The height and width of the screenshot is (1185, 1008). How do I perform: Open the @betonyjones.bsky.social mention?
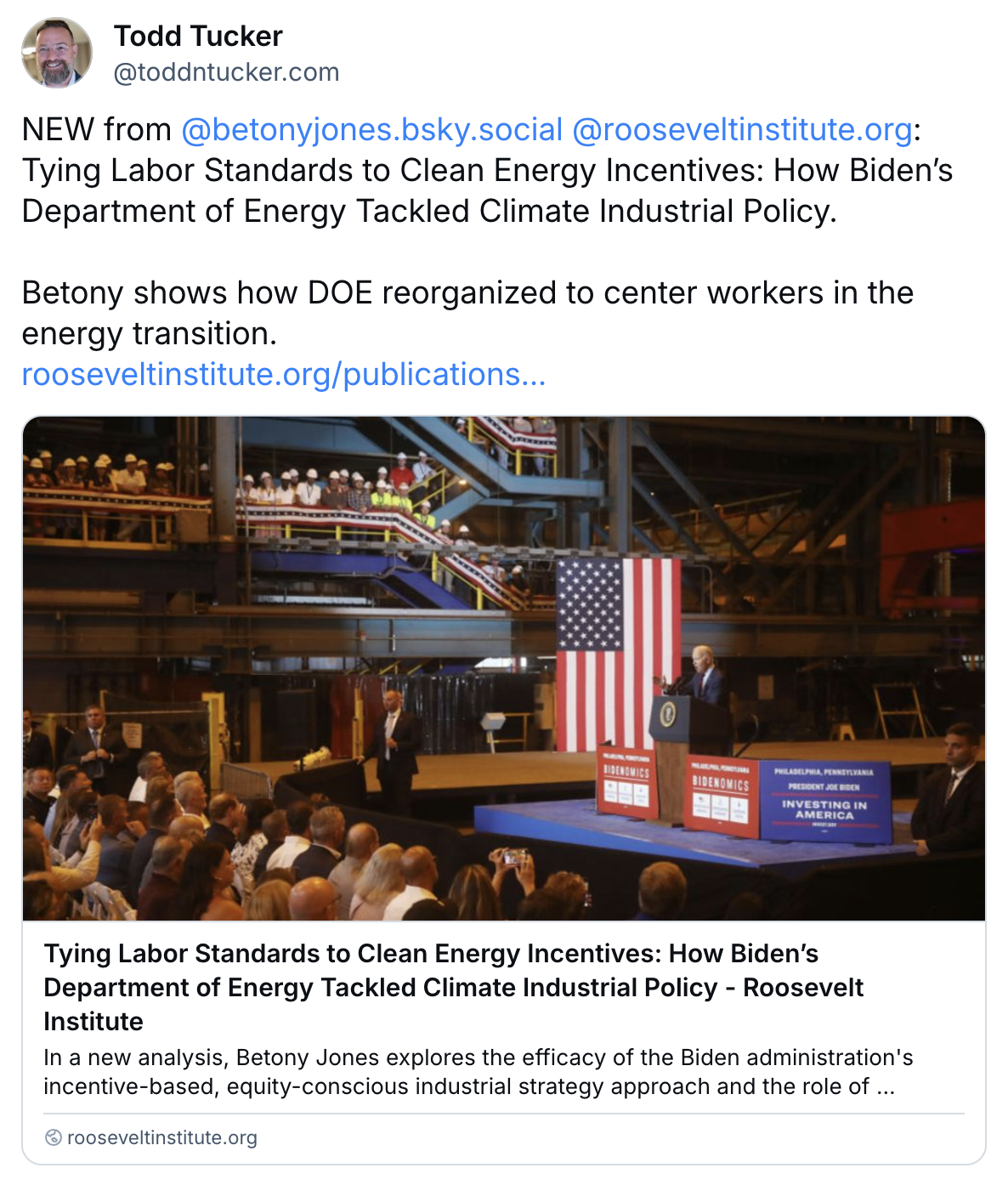coord(371,129)
